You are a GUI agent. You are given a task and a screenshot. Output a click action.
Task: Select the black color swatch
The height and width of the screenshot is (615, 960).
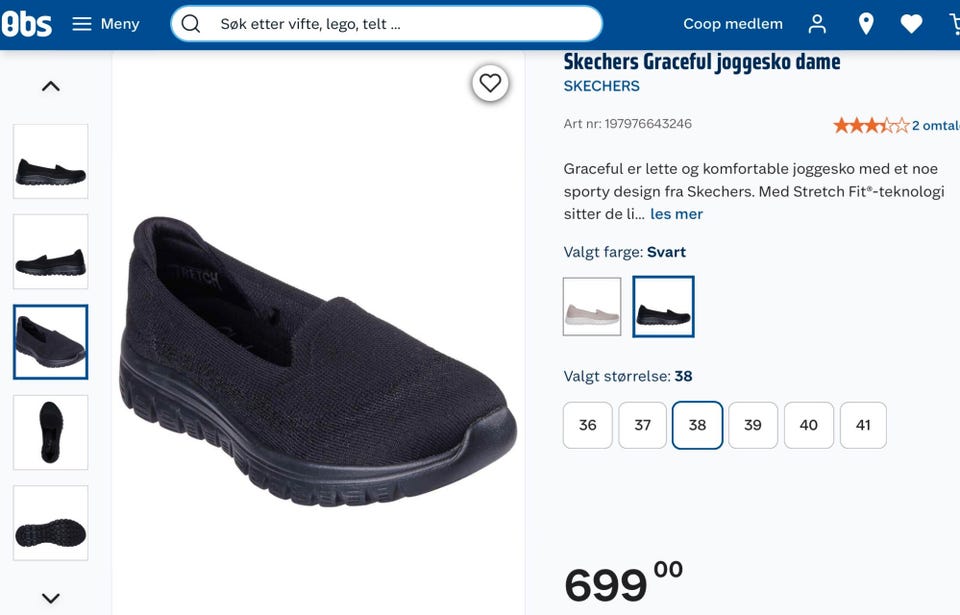tap(663, 306)
